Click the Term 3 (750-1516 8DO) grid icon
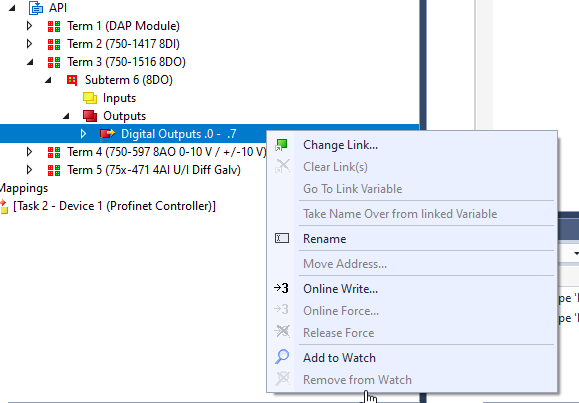The width and height of the screenshot is (579, 403). pyautogui.click(x=54, y=62)
